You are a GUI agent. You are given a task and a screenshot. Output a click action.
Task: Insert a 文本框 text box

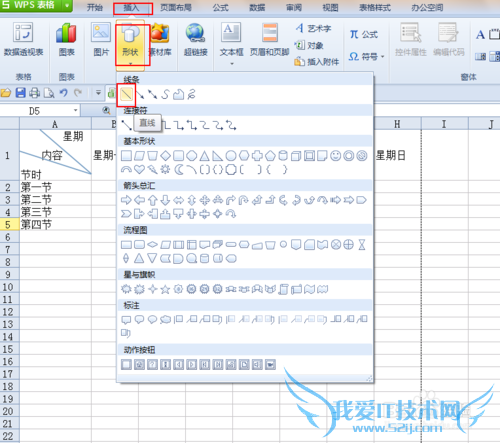pyautogui.click(x=231, y=39)
